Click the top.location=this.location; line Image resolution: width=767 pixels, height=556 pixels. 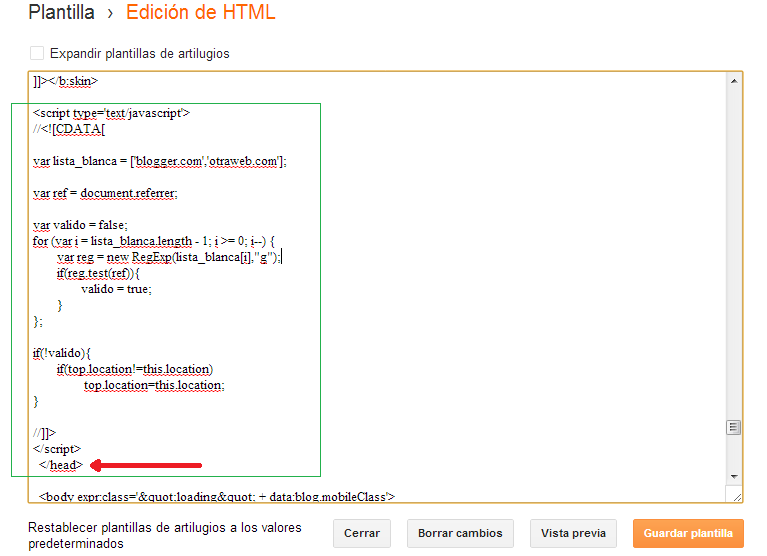point(154,385)
